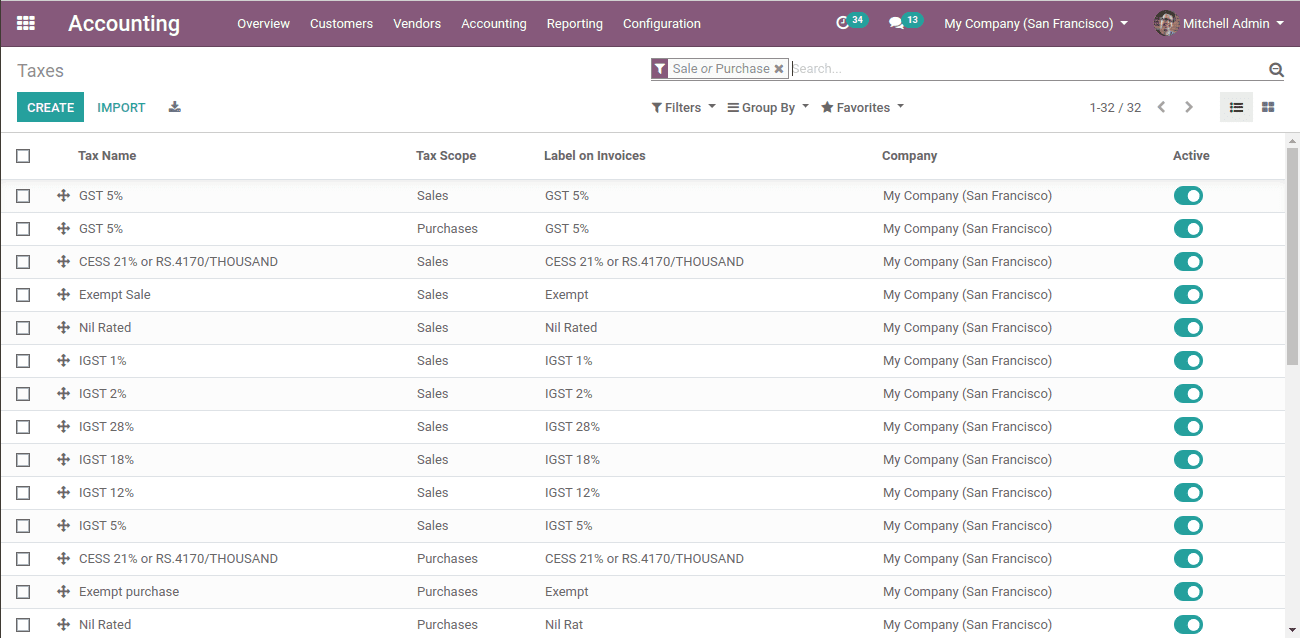Click the 1-32 / 32 pager counter
1300x638 pixels.
pos(1115,107)
